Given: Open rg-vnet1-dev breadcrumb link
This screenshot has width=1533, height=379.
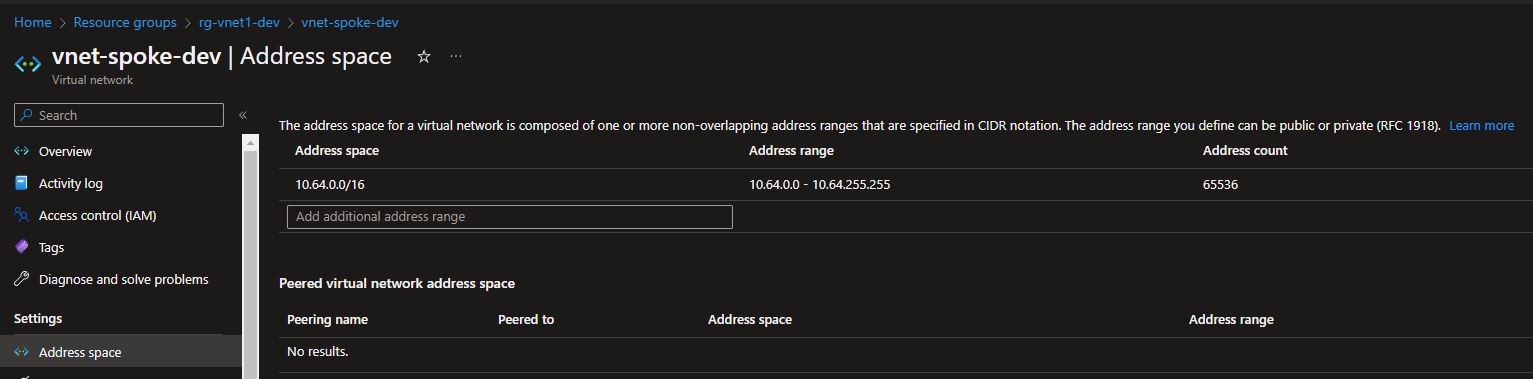Looking at the screenshot, I should (x=240, y=22).
